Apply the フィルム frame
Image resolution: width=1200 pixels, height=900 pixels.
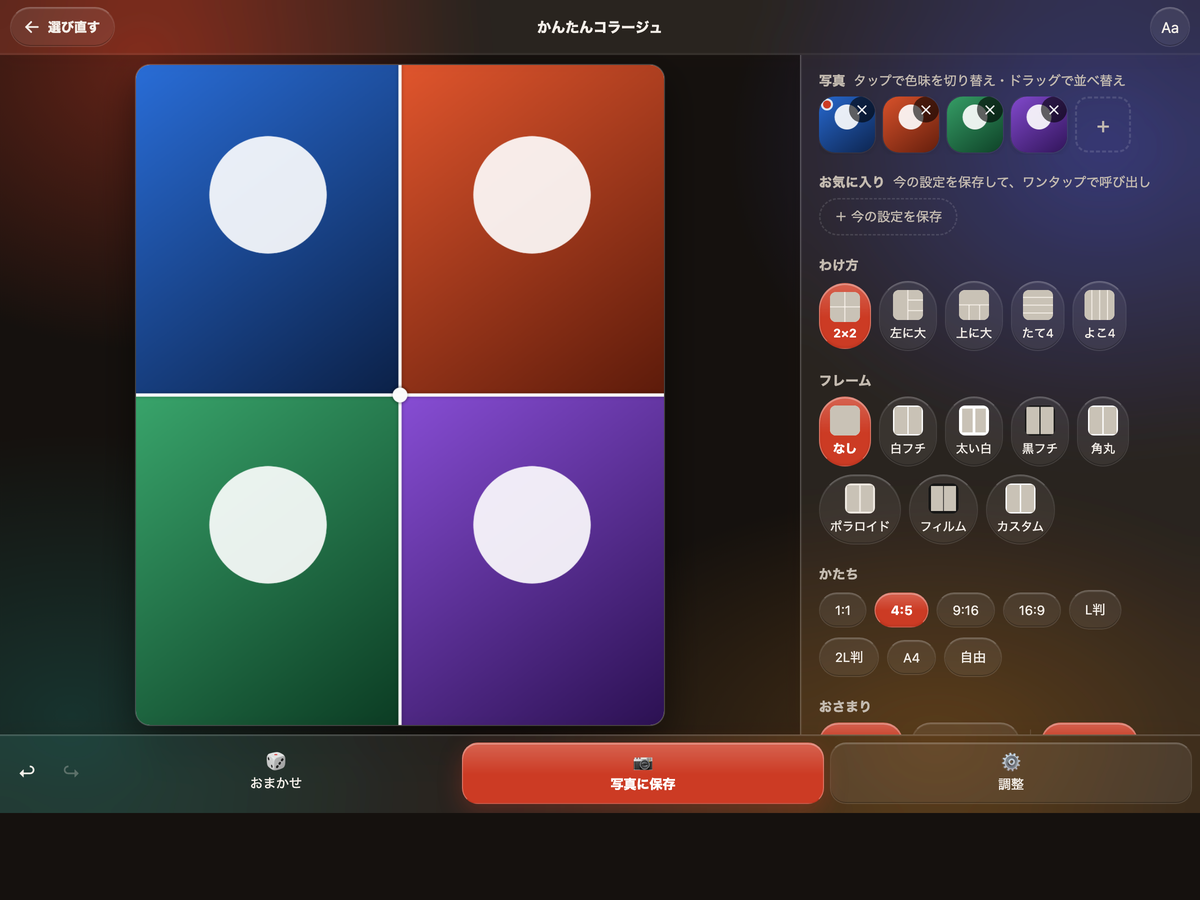(943, 509)
